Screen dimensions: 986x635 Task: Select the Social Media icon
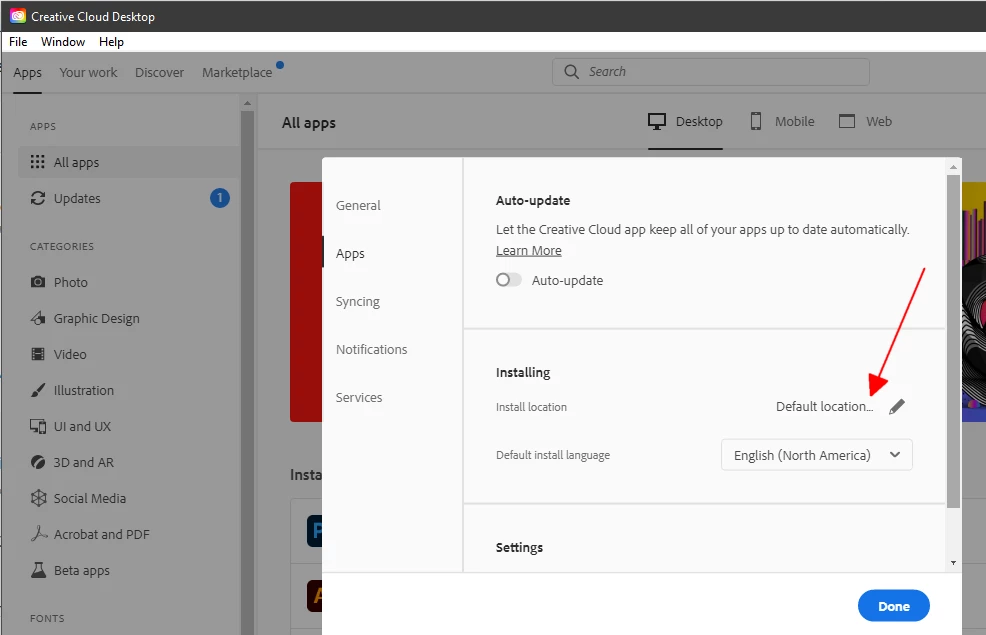point(38,498)
